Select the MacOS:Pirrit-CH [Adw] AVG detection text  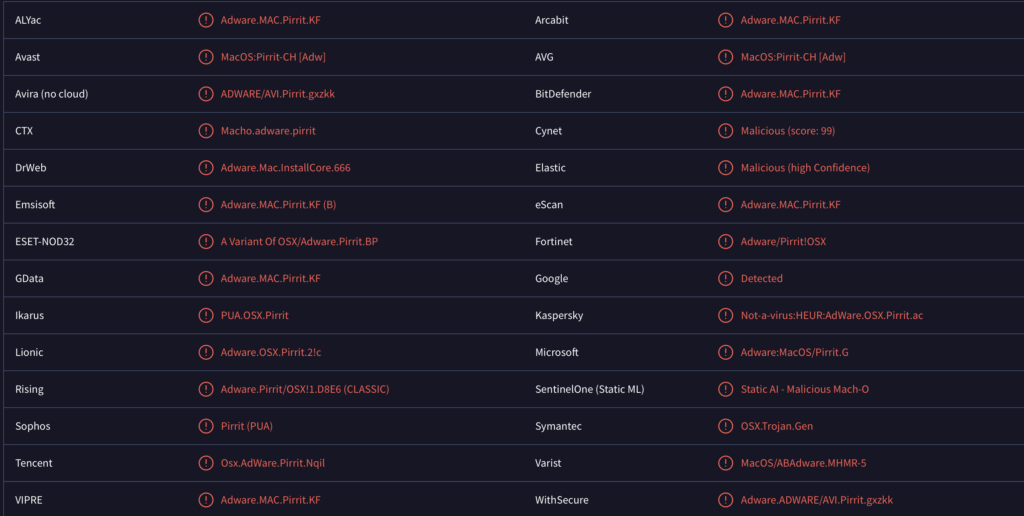click(793, 57)
